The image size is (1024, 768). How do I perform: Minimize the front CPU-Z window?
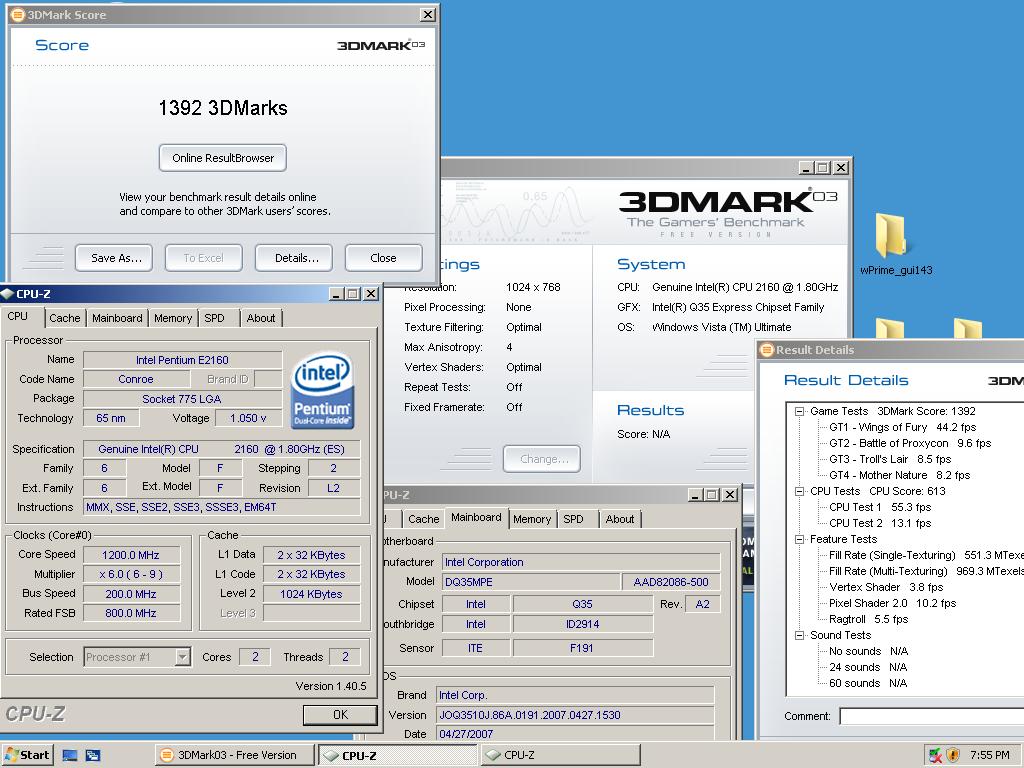click(x=337, y=294)
